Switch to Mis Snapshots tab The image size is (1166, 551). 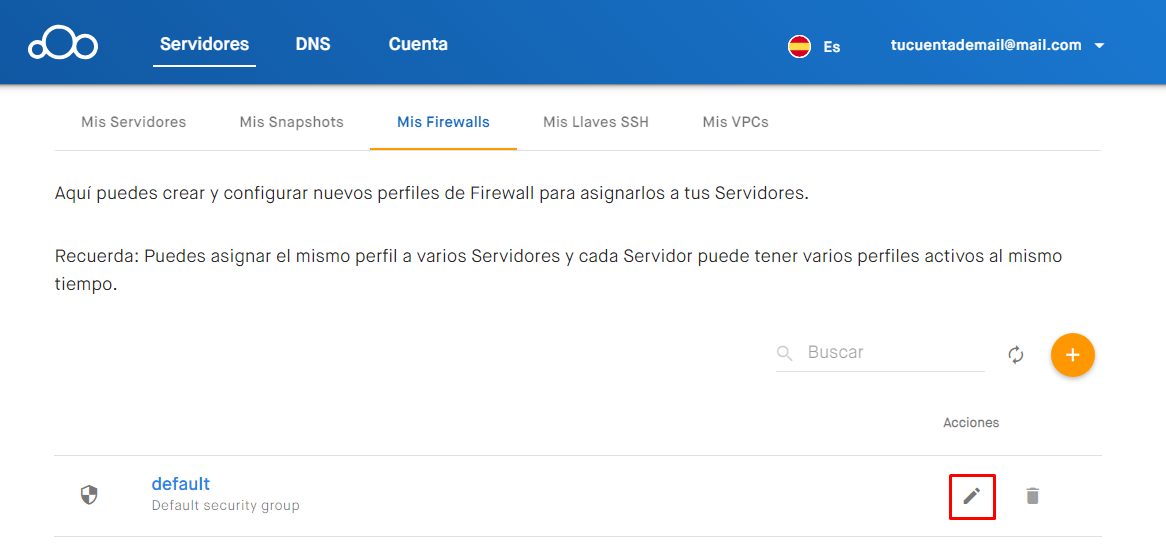click(x=292, y=122)
